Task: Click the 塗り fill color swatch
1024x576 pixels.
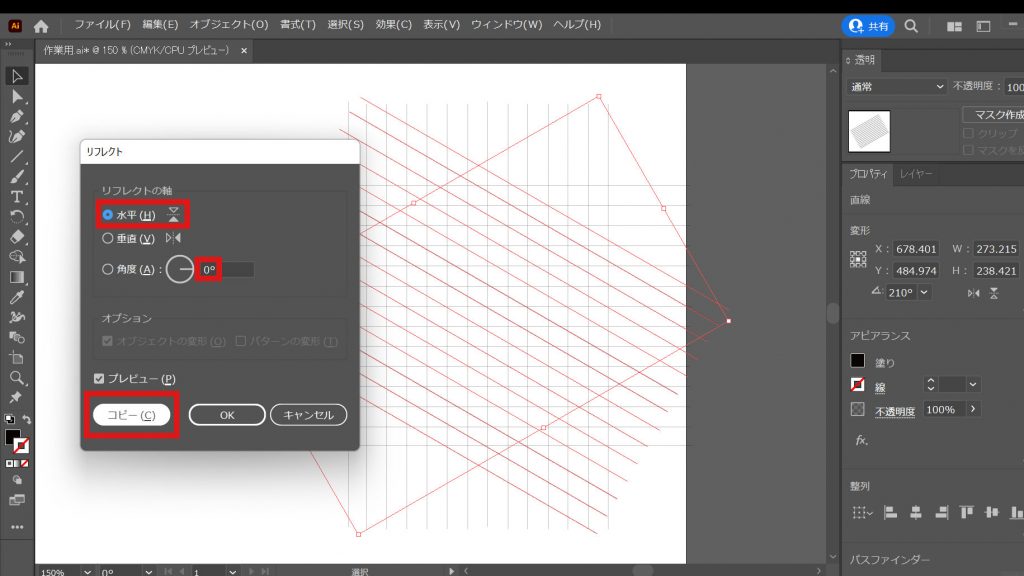Action: [857, 360]
